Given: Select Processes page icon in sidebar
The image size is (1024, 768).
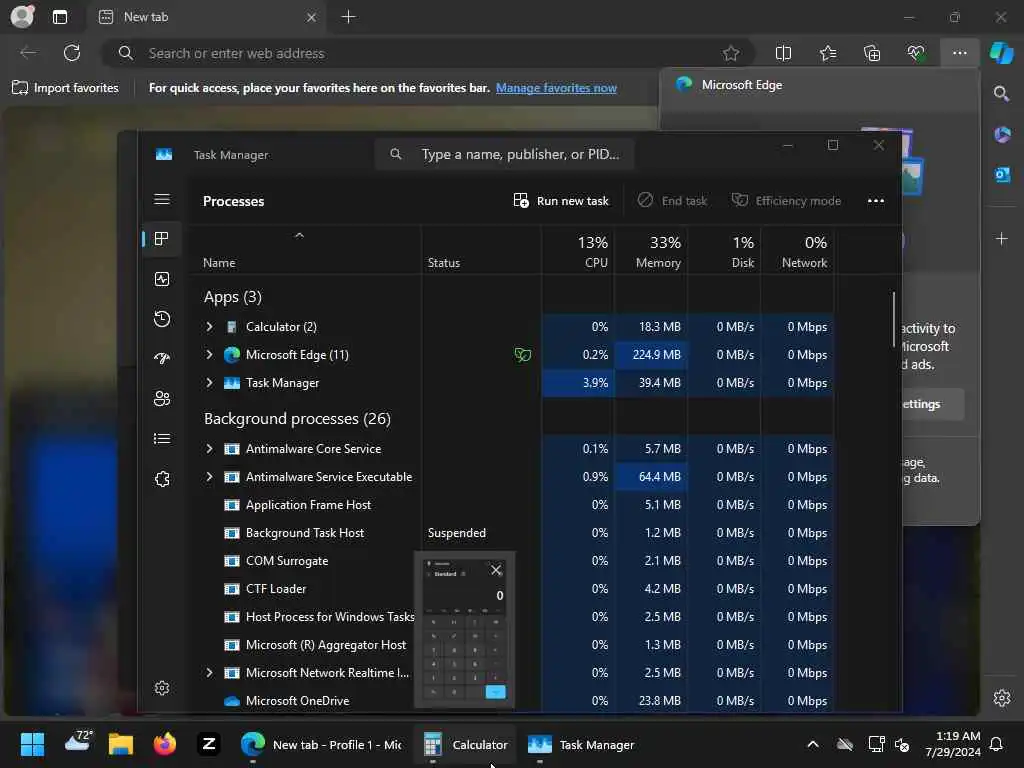Looking at the screenshot, I should 162,239.
